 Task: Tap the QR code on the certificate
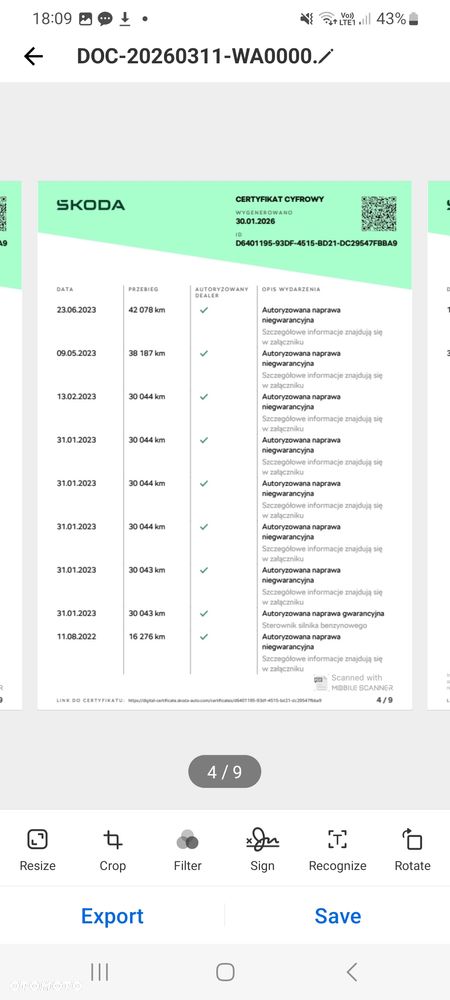[x=379, y=214]
